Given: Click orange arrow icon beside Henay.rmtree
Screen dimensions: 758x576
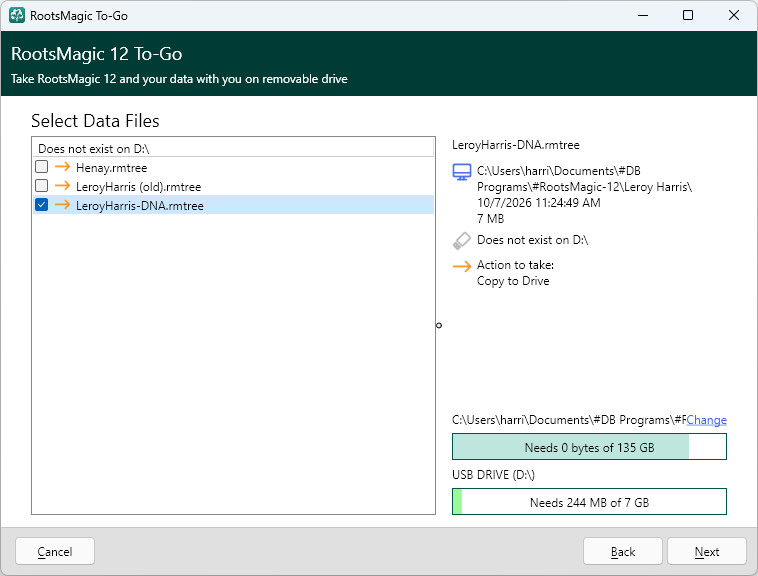Looking at the screenshot, I should coord(62,167).
